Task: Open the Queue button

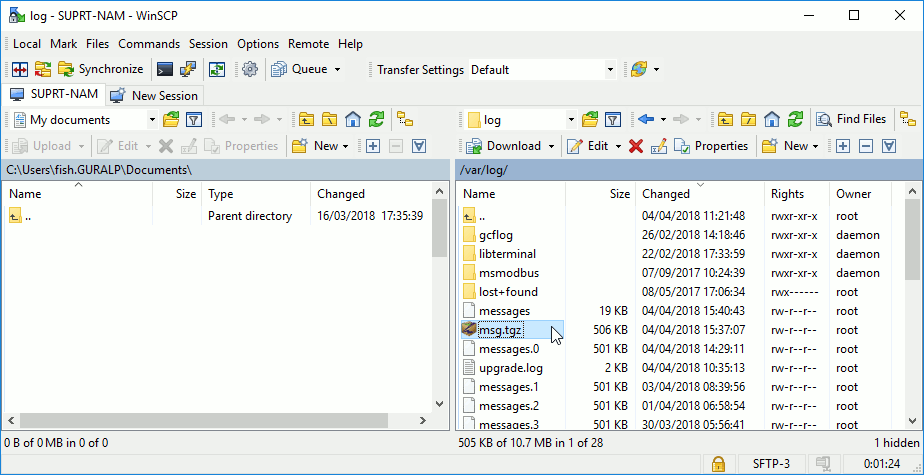Action: (299, 70)
